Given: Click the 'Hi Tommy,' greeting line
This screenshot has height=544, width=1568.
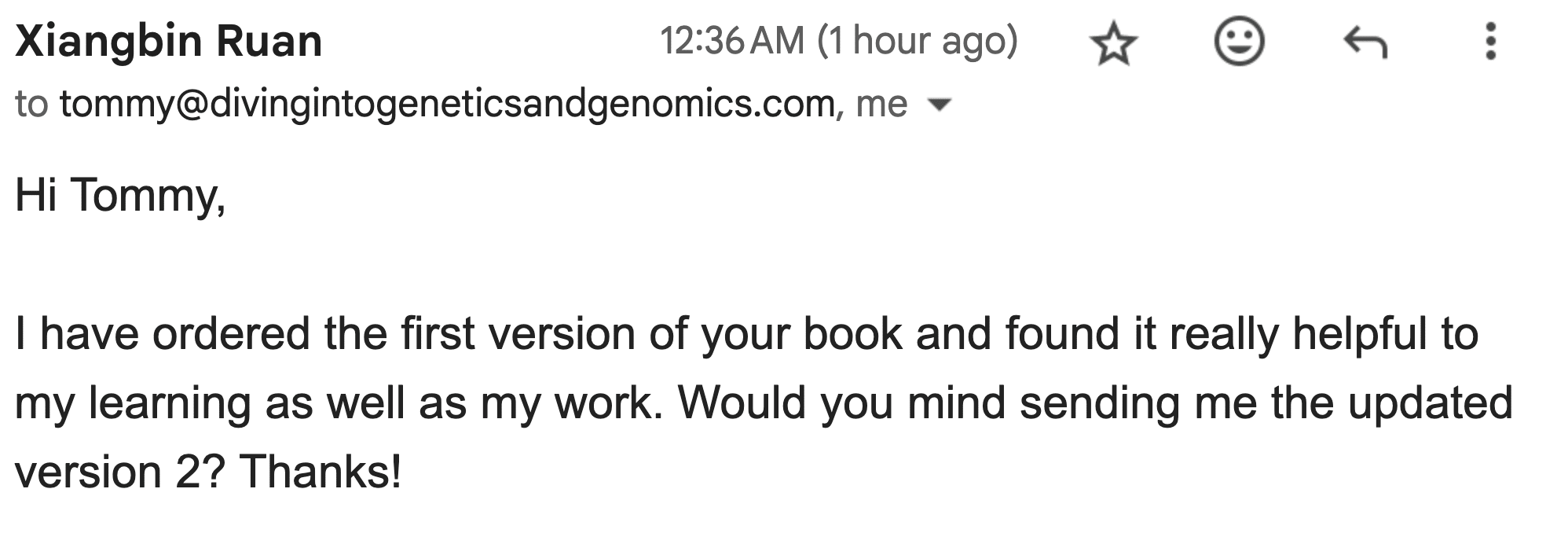Looking at the screenshot, I should point(120,195).
